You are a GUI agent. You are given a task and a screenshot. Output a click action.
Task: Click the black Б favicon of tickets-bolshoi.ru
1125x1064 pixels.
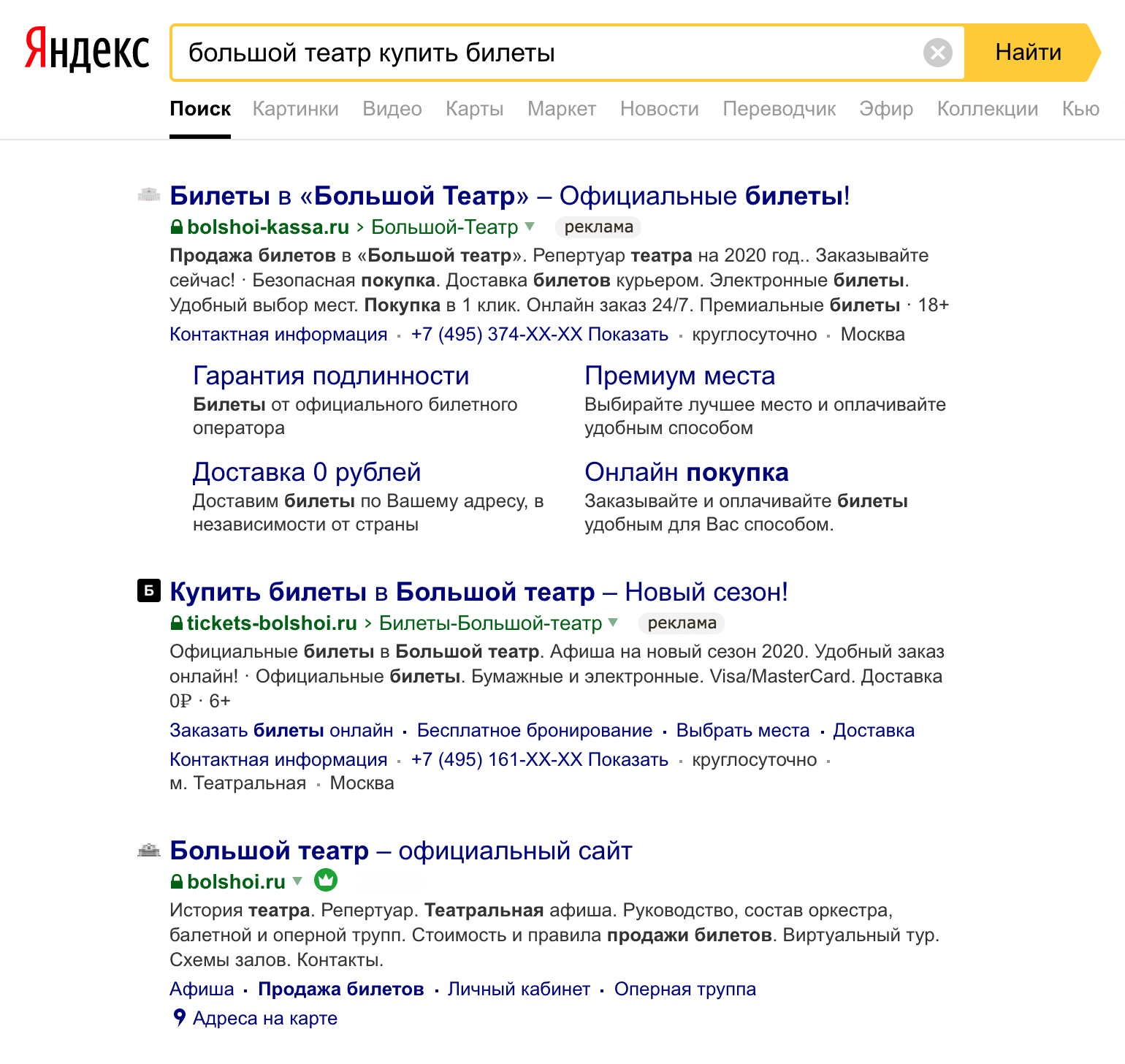tap(149, 590)
